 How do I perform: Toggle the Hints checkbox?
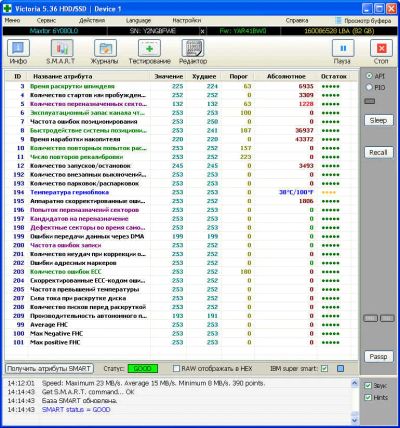coord(368,397)
